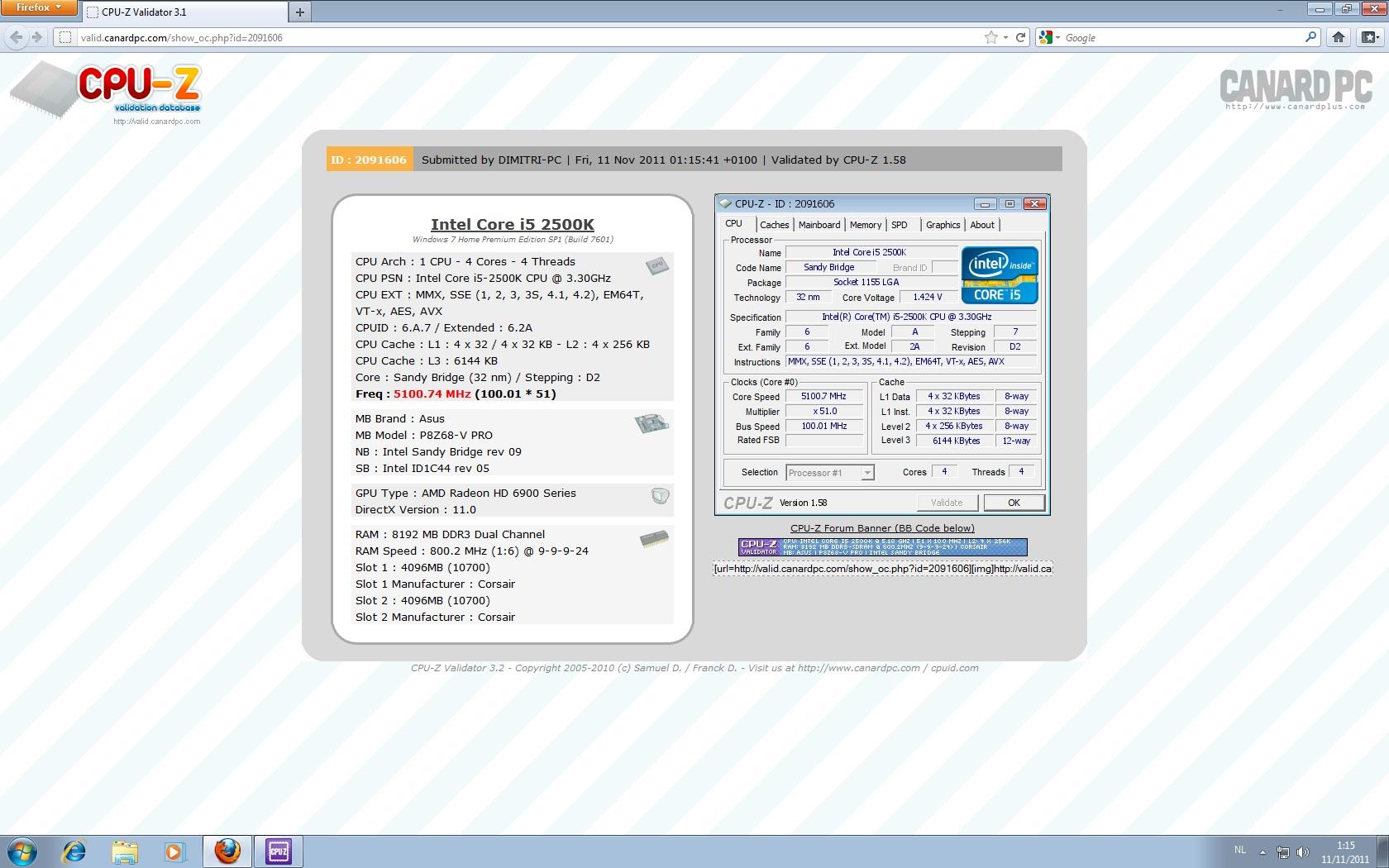Click the Intel Core i5 logo badge
Image resolution: width=1389 pixels, height=868 pixels.
(x=1000, y=275)
